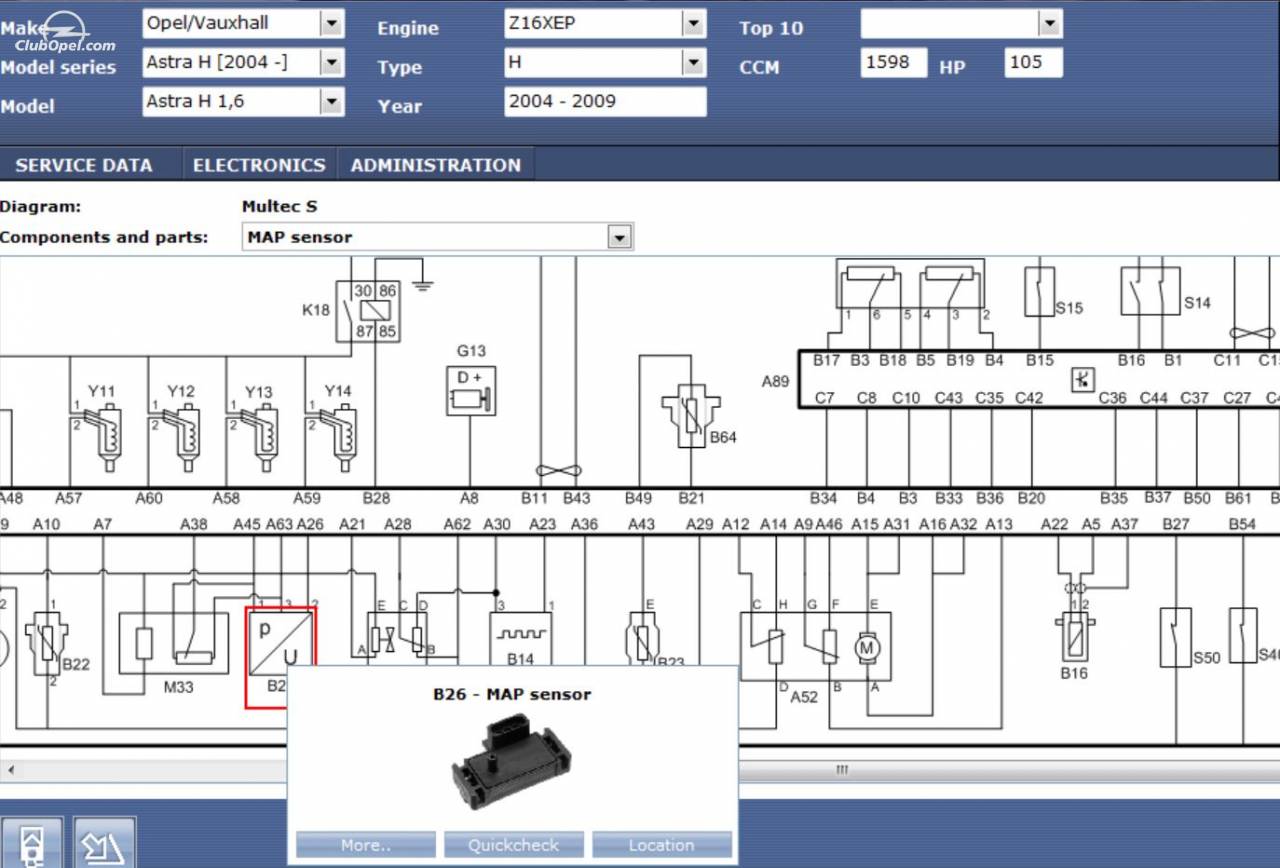Click the A52 throttle module symbol
Viewport: 1280px width, 868px height.
tap(816, 646)
